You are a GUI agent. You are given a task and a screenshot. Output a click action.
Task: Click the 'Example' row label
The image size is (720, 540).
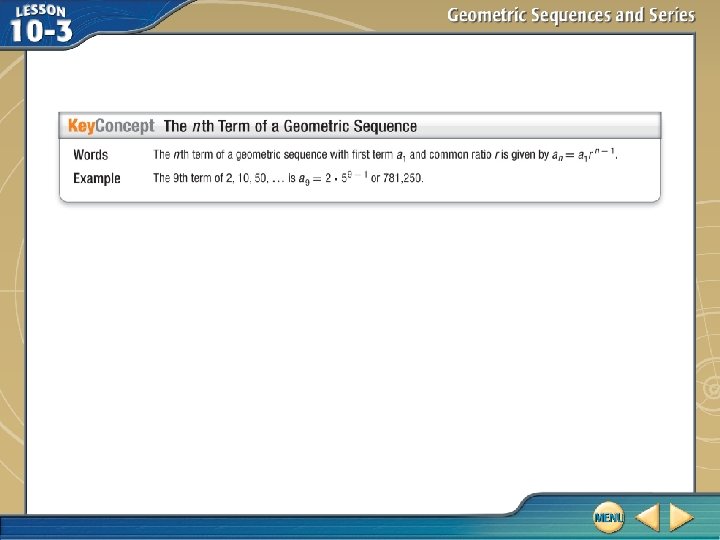point(97,178)
